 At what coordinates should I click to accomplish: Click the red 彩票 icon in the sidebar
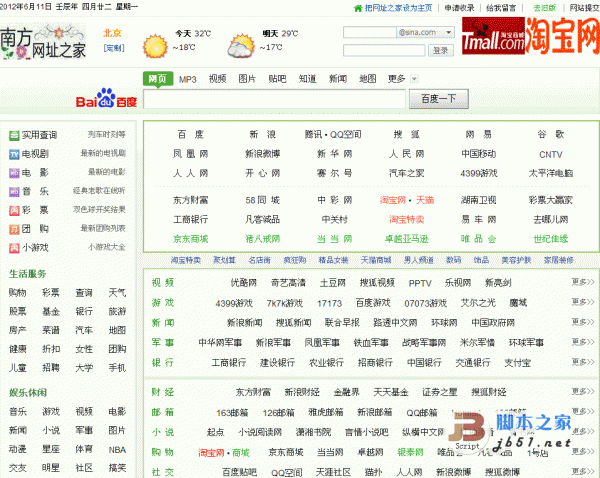(x=14, y=210)
